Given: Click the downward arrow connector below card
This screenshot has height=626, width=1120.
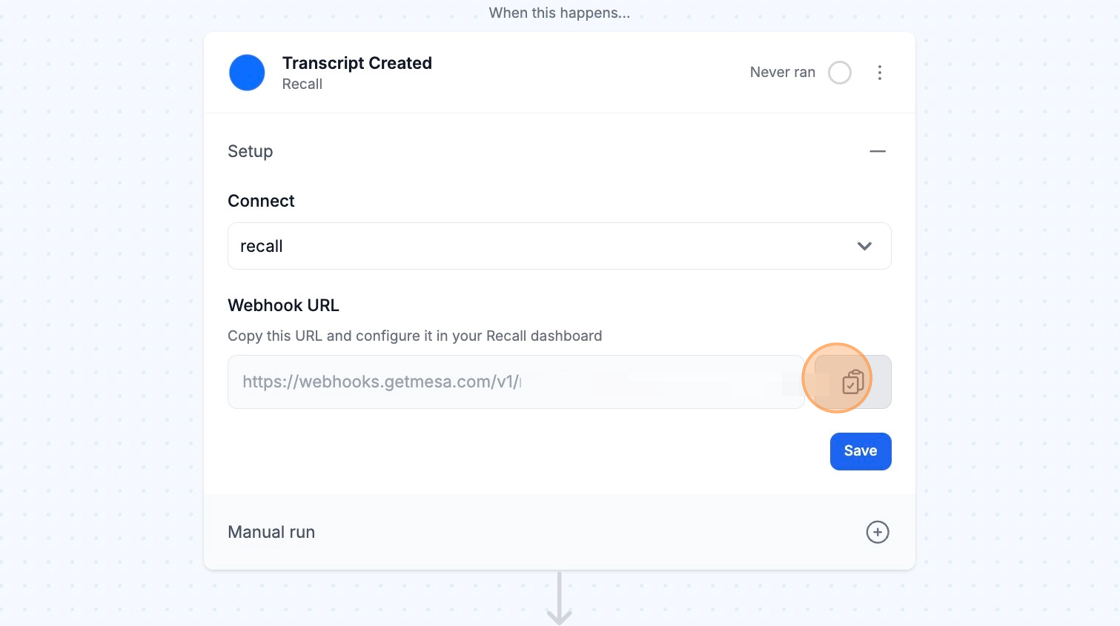Looking at the screenshot, I should pyautogui.click(x=559, y=600).
